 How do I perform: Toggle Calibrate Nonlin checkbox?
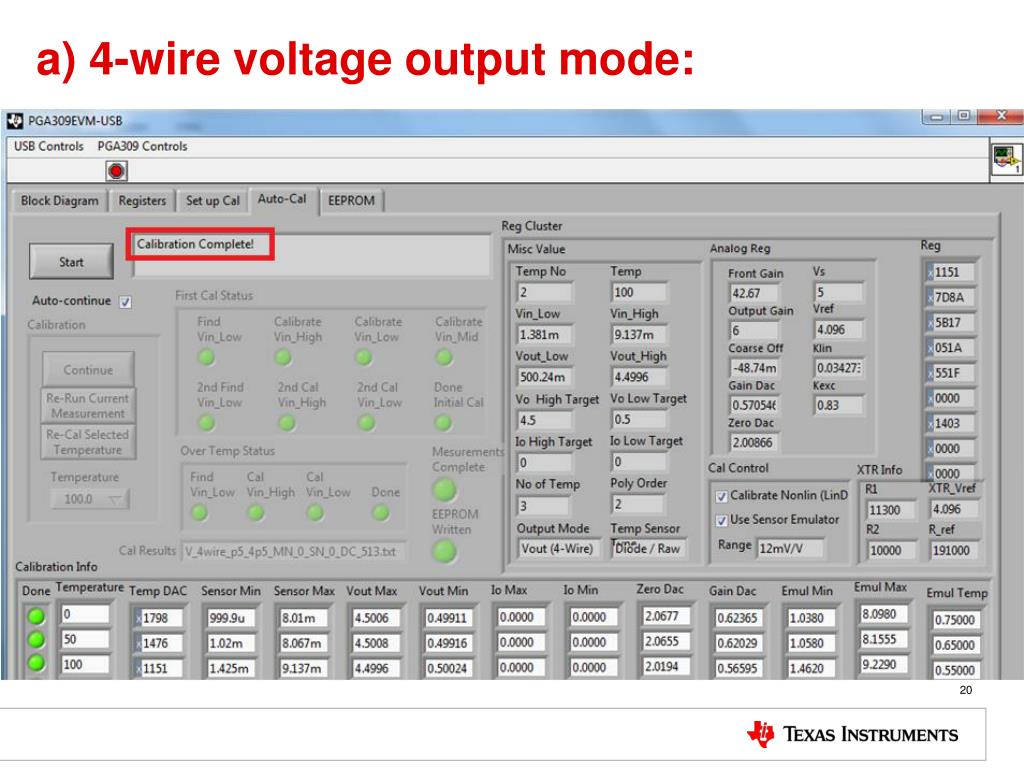(721, 496)
